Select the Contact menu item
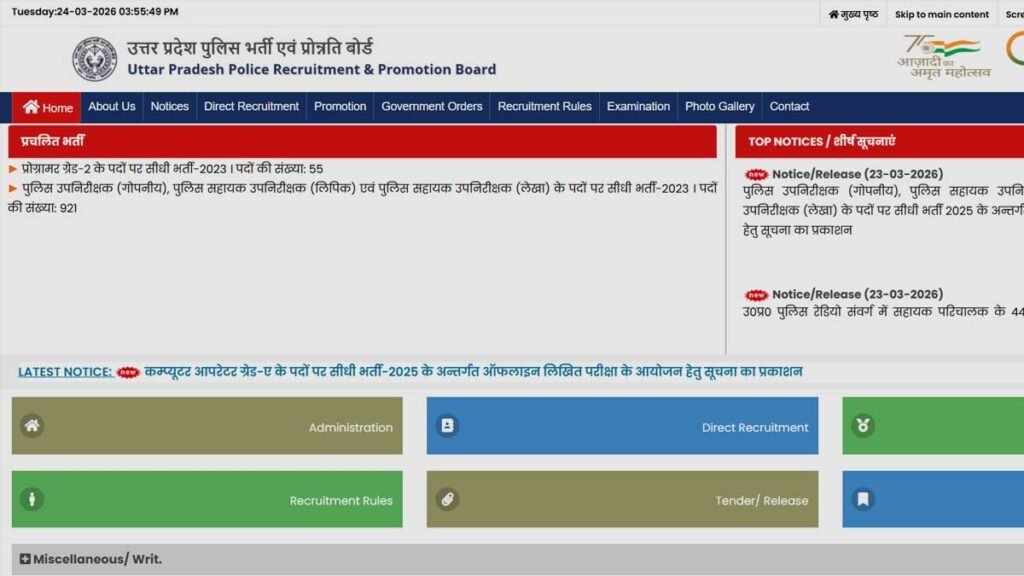 [790, 106]
